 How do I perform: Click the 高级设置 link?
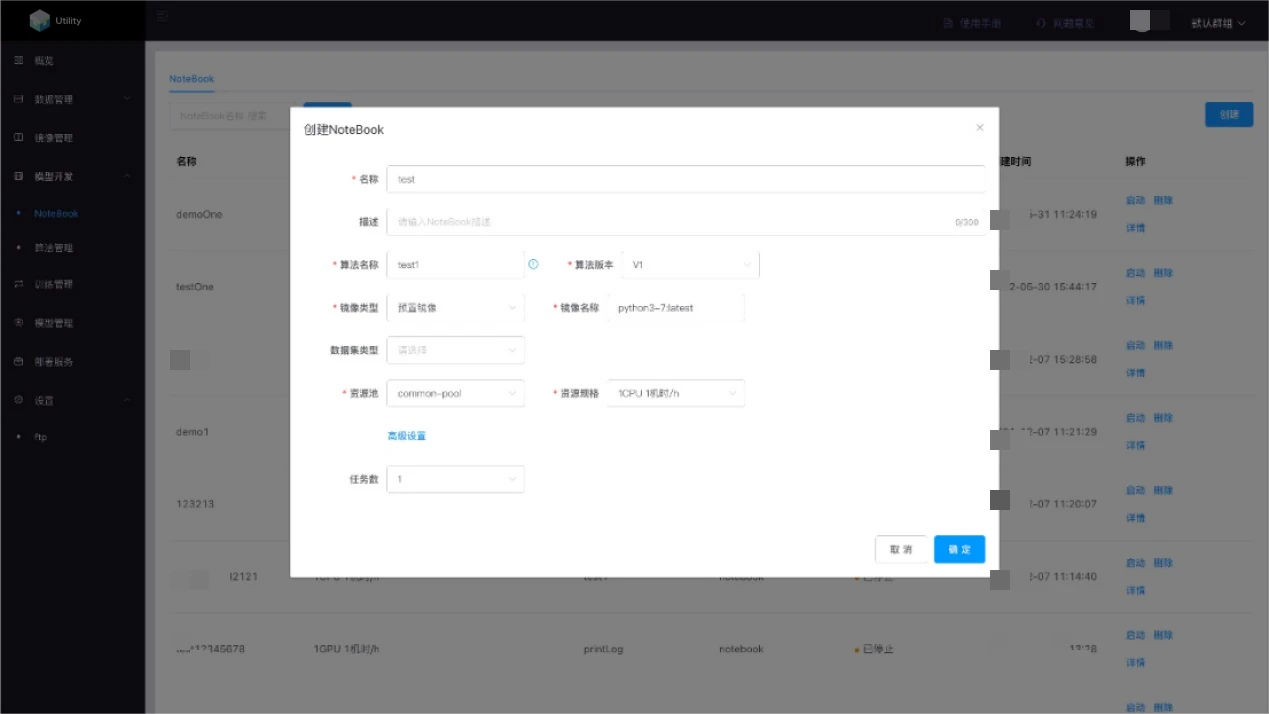coord(407,436)
